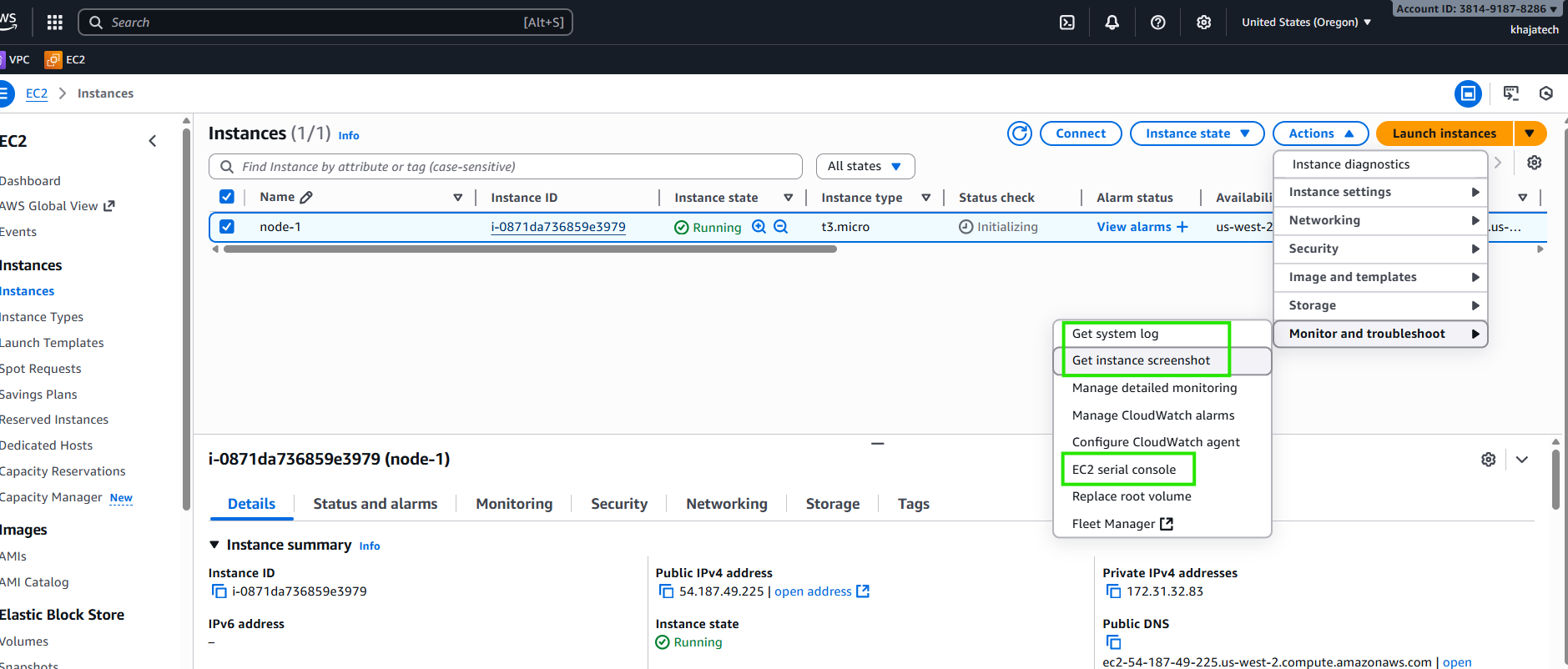The width and height of the screenshot is (1568, 669).
Task: Open the Instance state dropdown
Action: point(1197,133)
